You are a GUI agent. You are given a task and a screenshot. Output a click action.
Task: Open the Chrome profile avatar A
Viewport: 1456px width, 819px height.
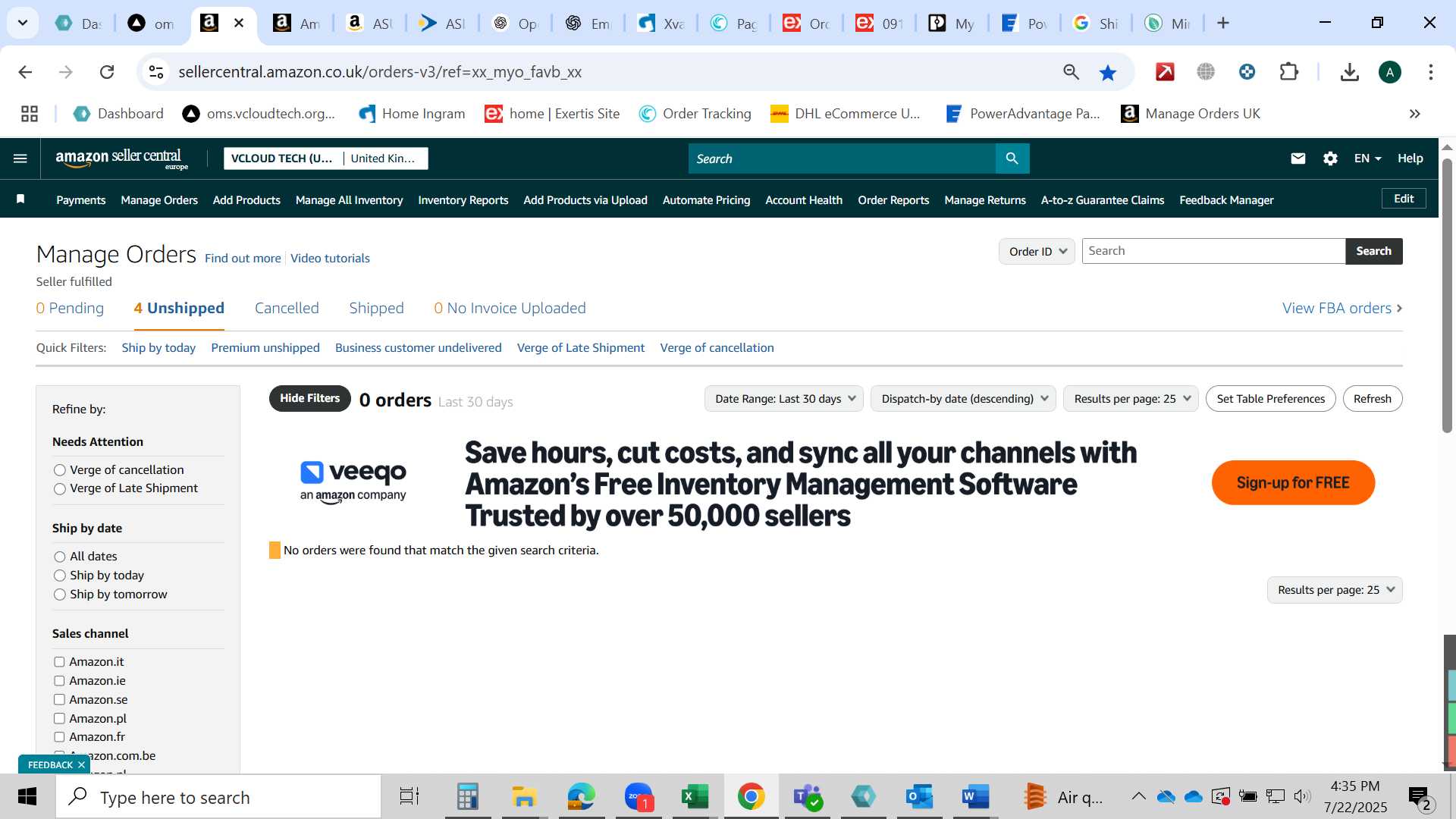(1390, 72)
